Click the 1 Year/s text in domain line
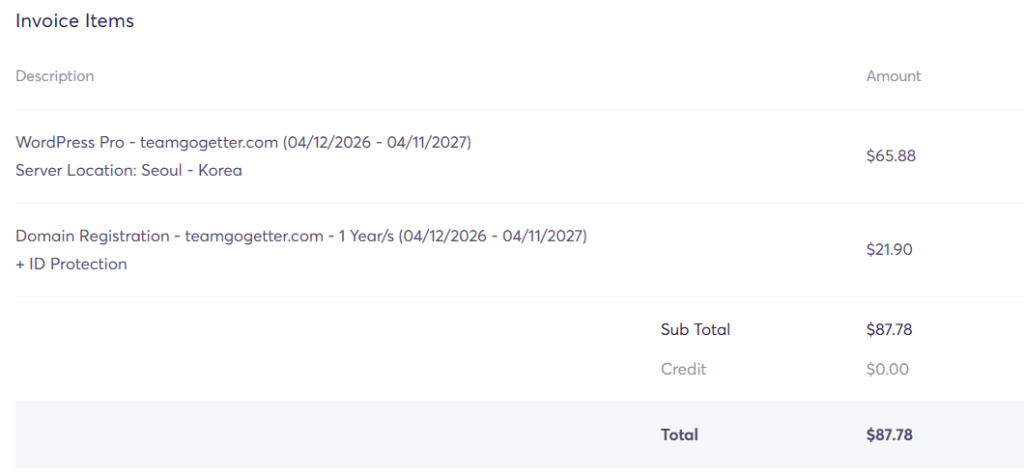Screen dimensions: 1024x475 click(x=366, y=236)
